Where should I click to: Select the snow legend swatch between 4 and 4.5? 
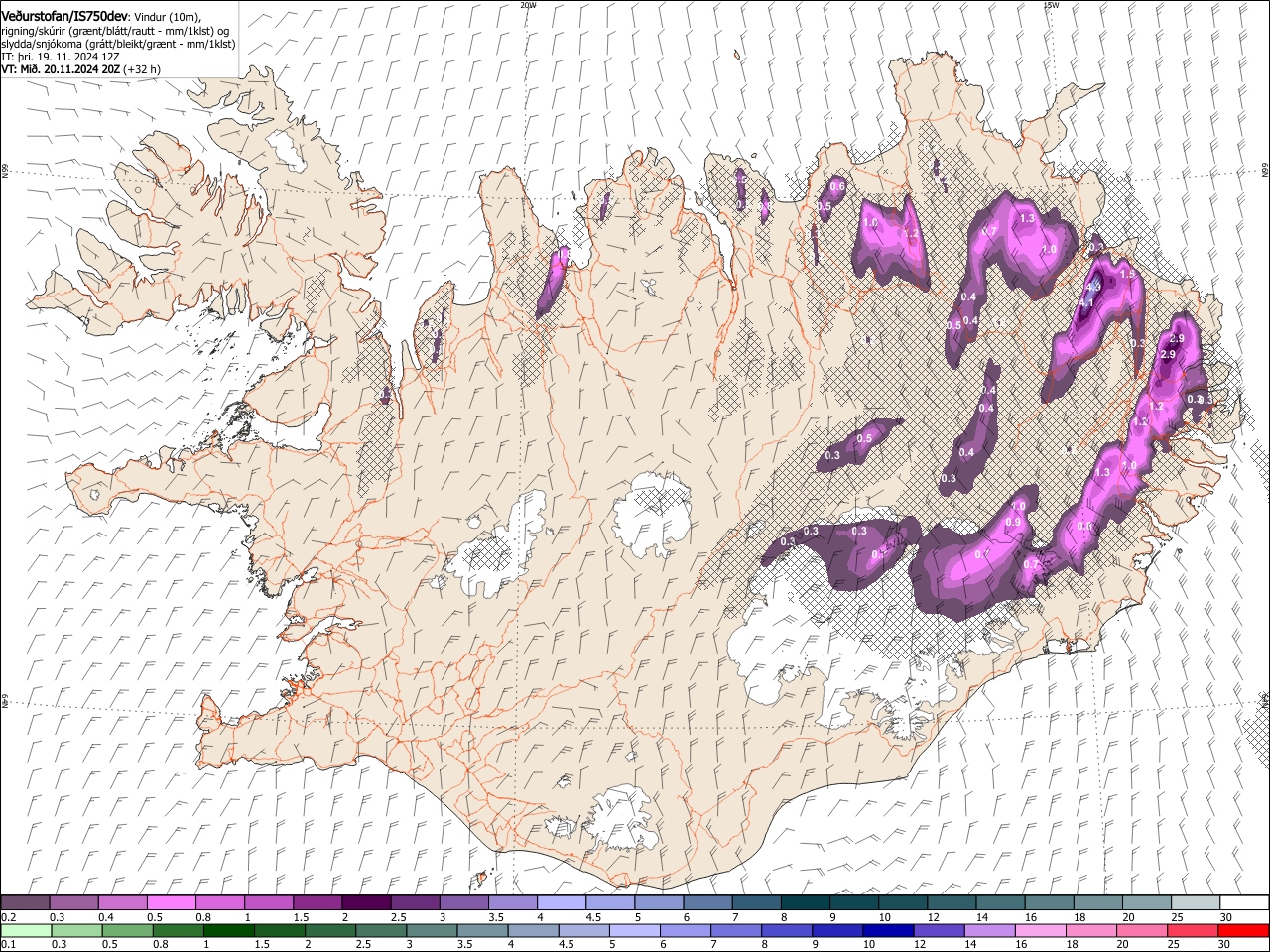562,902
